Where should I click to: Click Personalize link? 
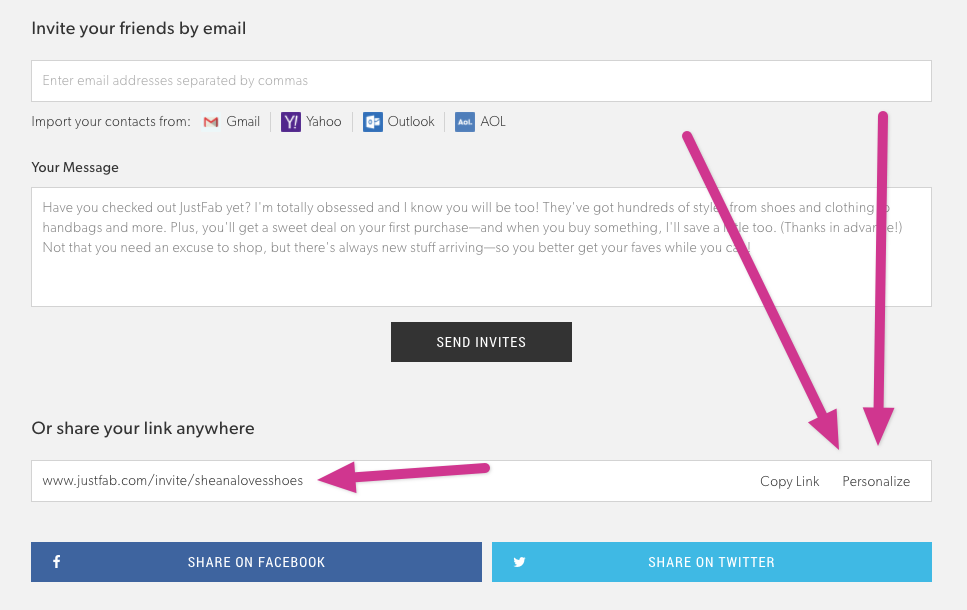(876, 481)
